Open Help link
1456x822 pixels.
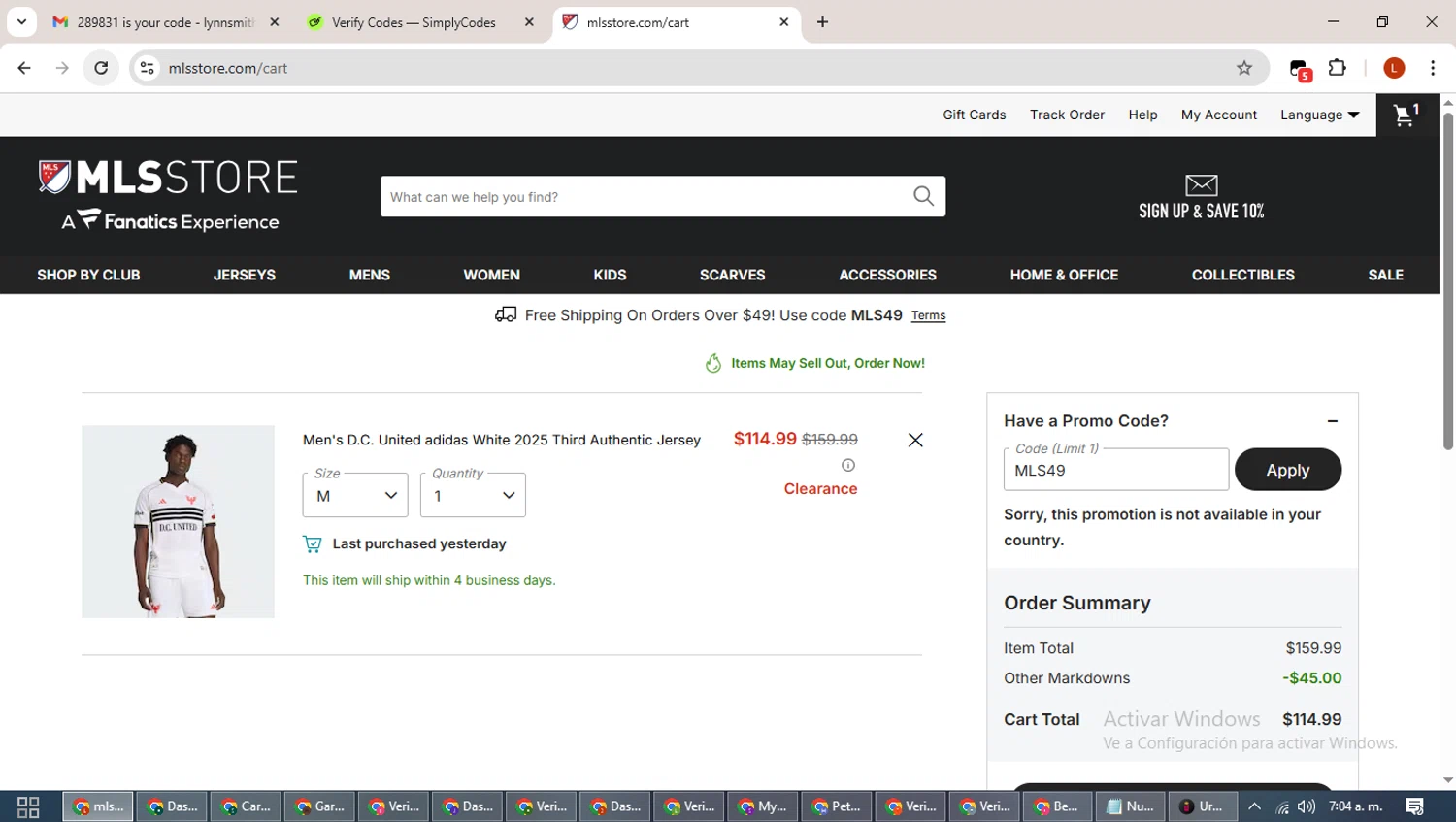[1142, 115]
